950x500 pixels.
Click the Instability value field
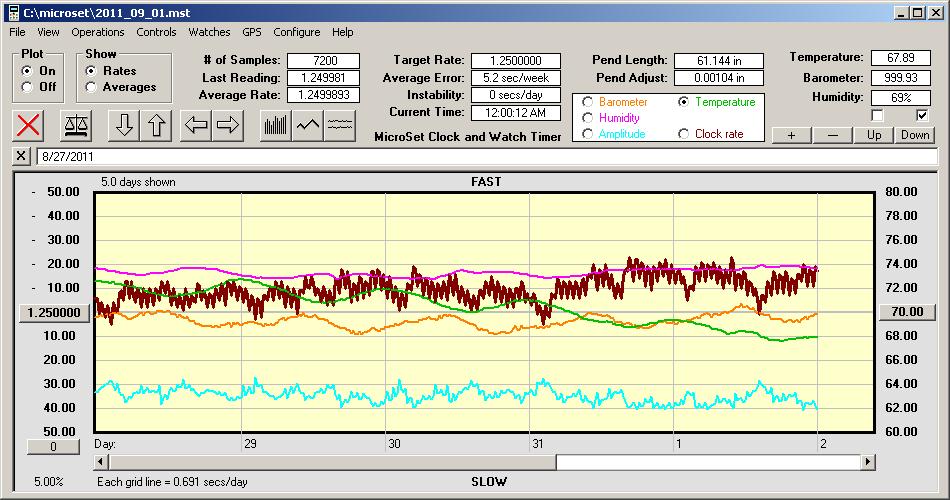click(516, 95)
